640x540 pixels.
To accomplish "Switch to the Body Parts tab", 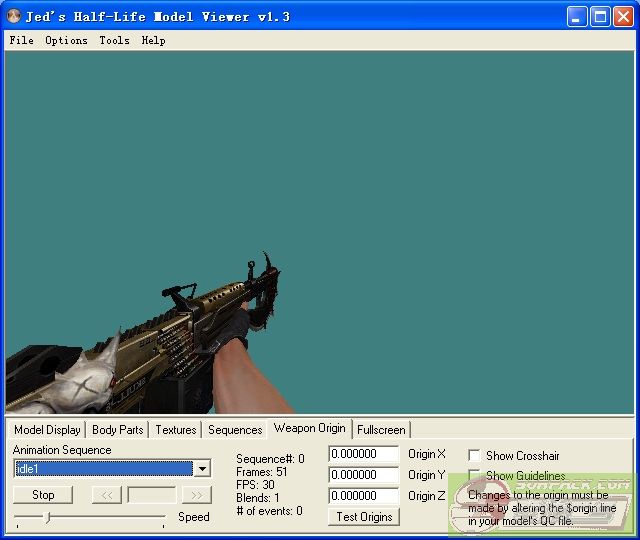I will coord(117,430).
